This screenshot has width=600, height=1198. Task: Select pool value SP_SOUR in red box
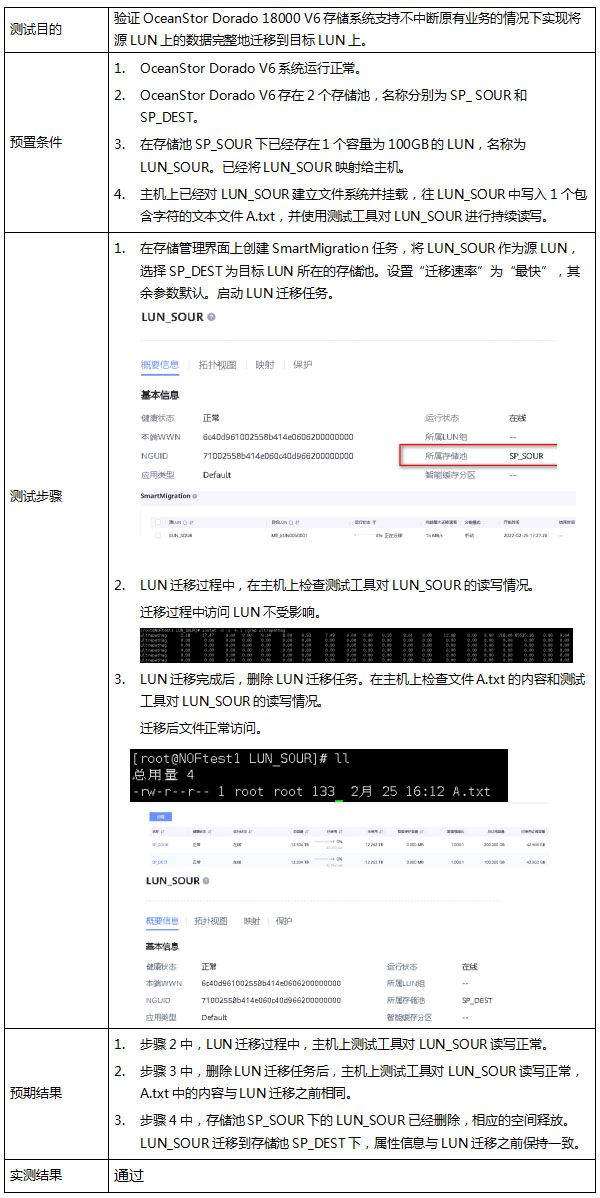tap(526, 456)
